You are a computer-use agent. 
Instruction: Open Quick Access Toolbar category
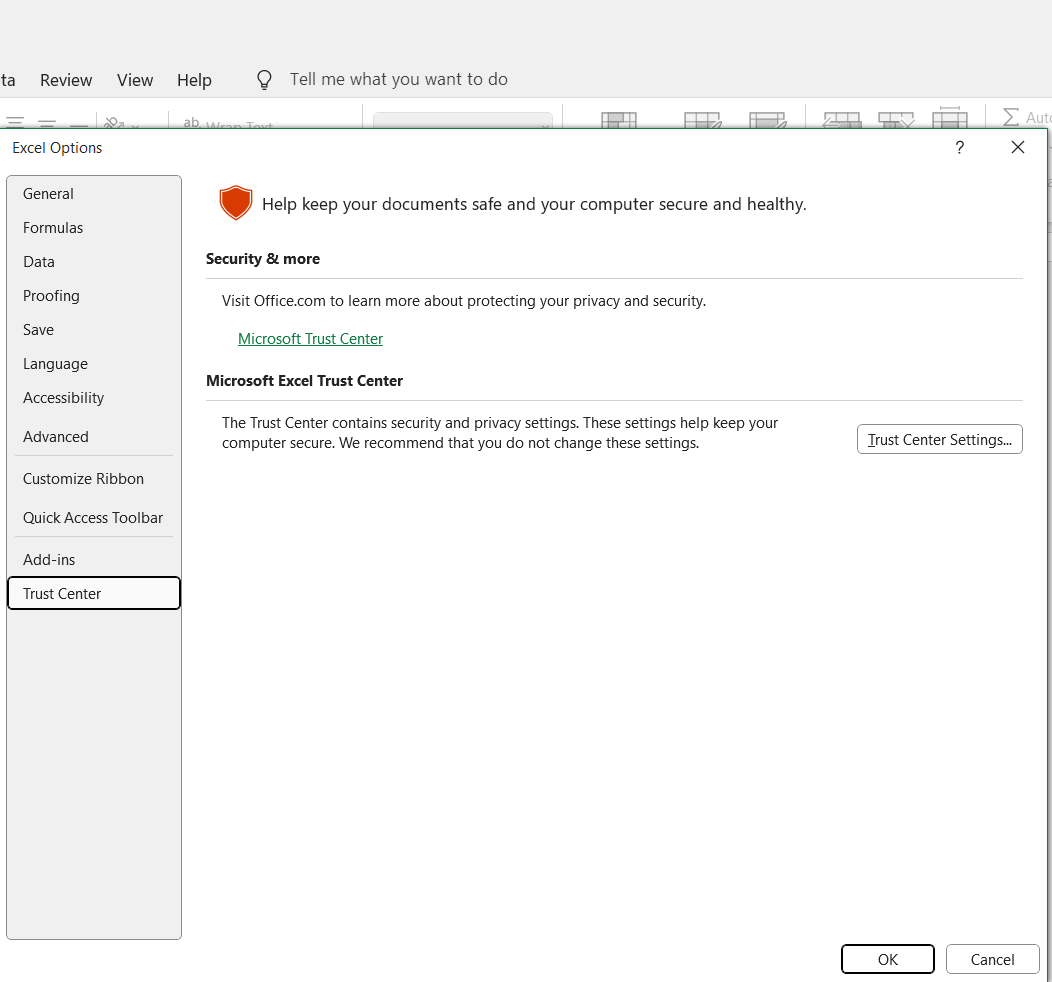tap(94, 518)
